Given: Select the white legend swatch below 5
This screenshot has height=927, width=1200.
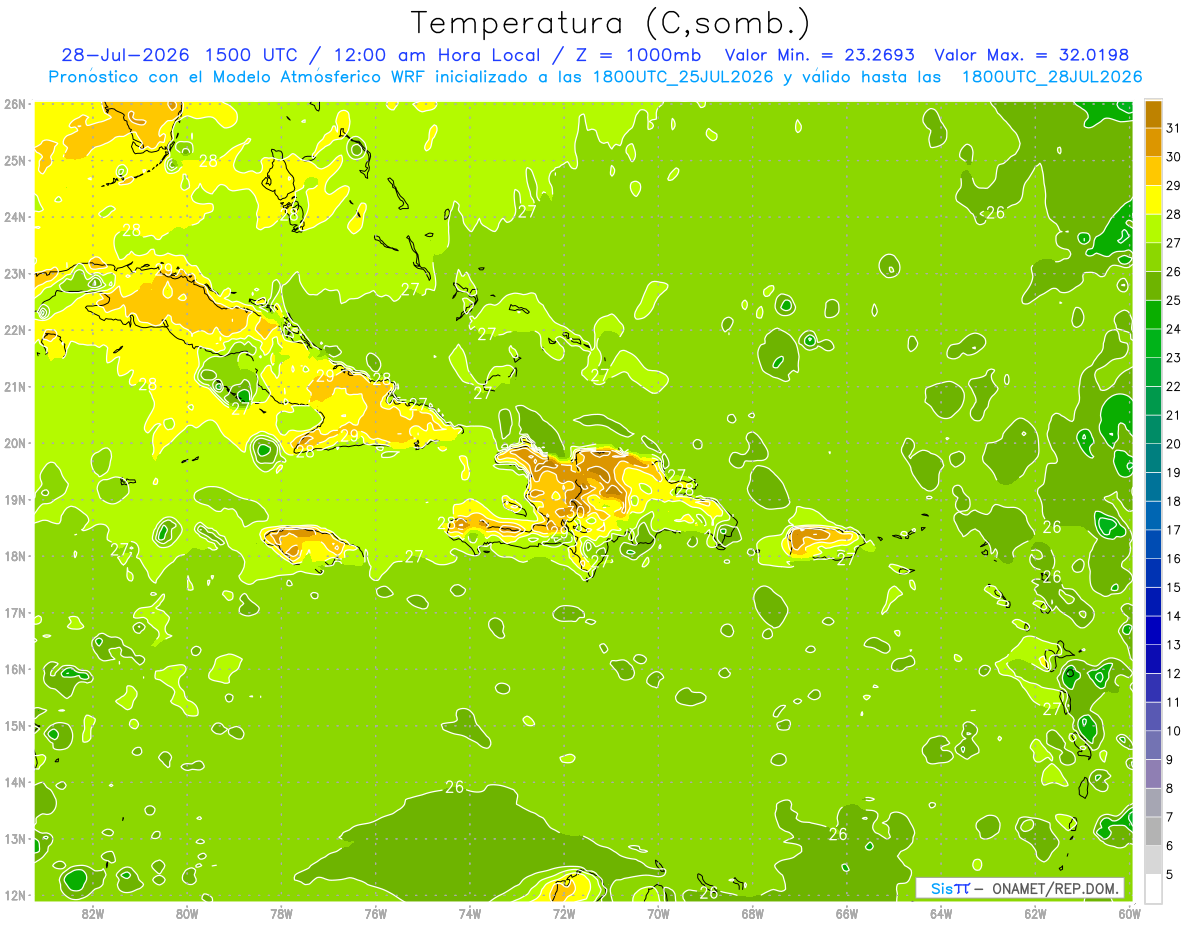Looking at the screenshot, I should pos(1153,888).
